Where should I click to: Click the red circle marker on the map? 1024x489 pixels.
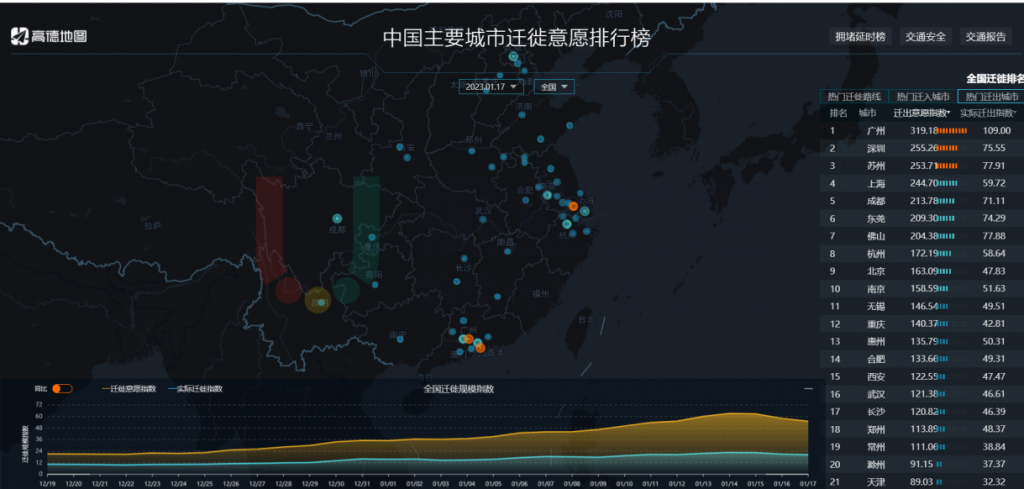click(288, 290)
